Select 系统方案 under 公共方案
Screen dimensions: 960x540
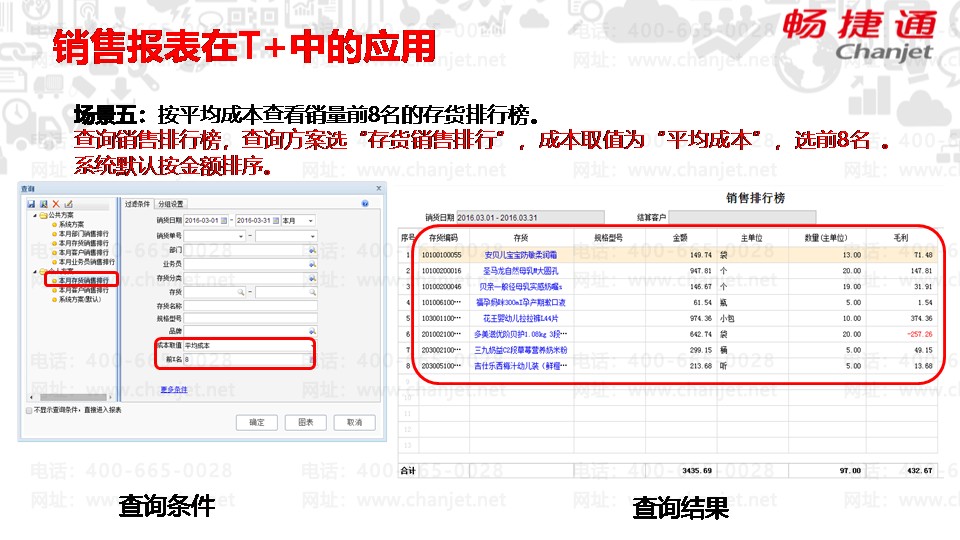[71, 225]
